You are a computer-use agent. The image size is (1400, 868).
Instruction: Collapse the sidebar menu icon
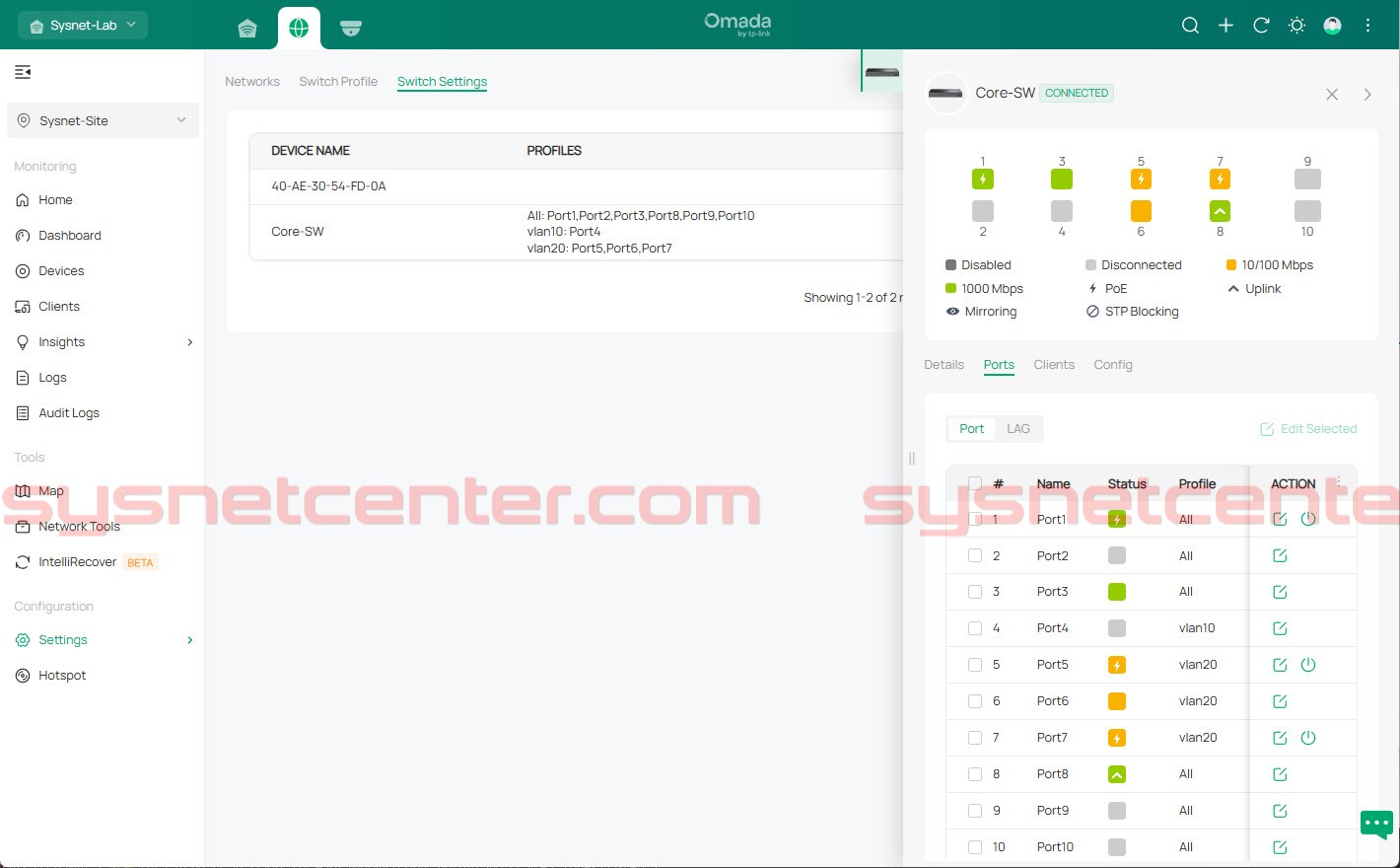[x=23, y=72]
